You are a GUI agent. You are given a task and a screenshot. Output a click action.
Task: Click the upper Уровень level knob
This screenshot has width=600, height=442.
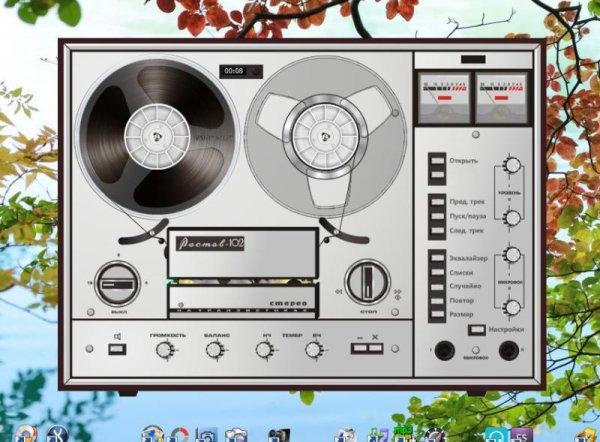tap(512, 165)
